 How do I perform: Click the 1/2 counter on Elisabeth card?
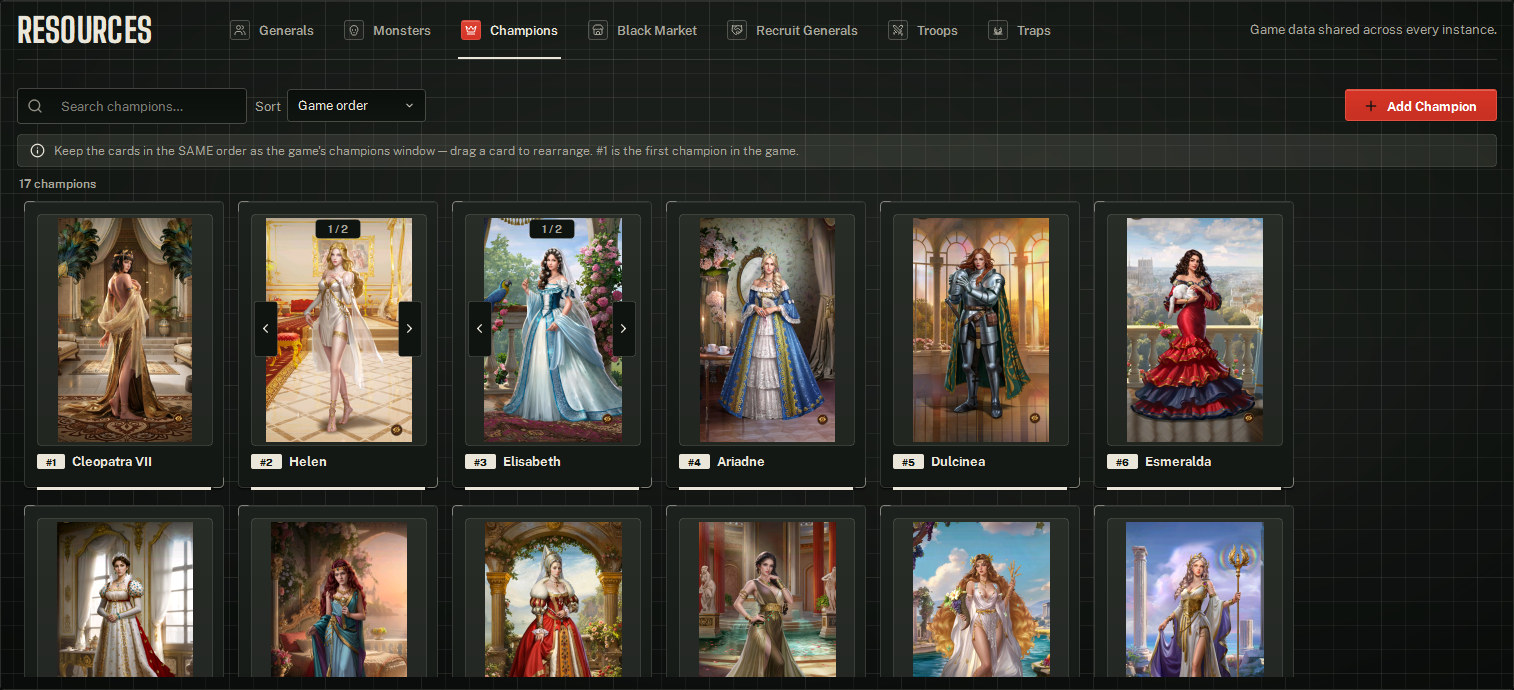(x=552, y=229)
